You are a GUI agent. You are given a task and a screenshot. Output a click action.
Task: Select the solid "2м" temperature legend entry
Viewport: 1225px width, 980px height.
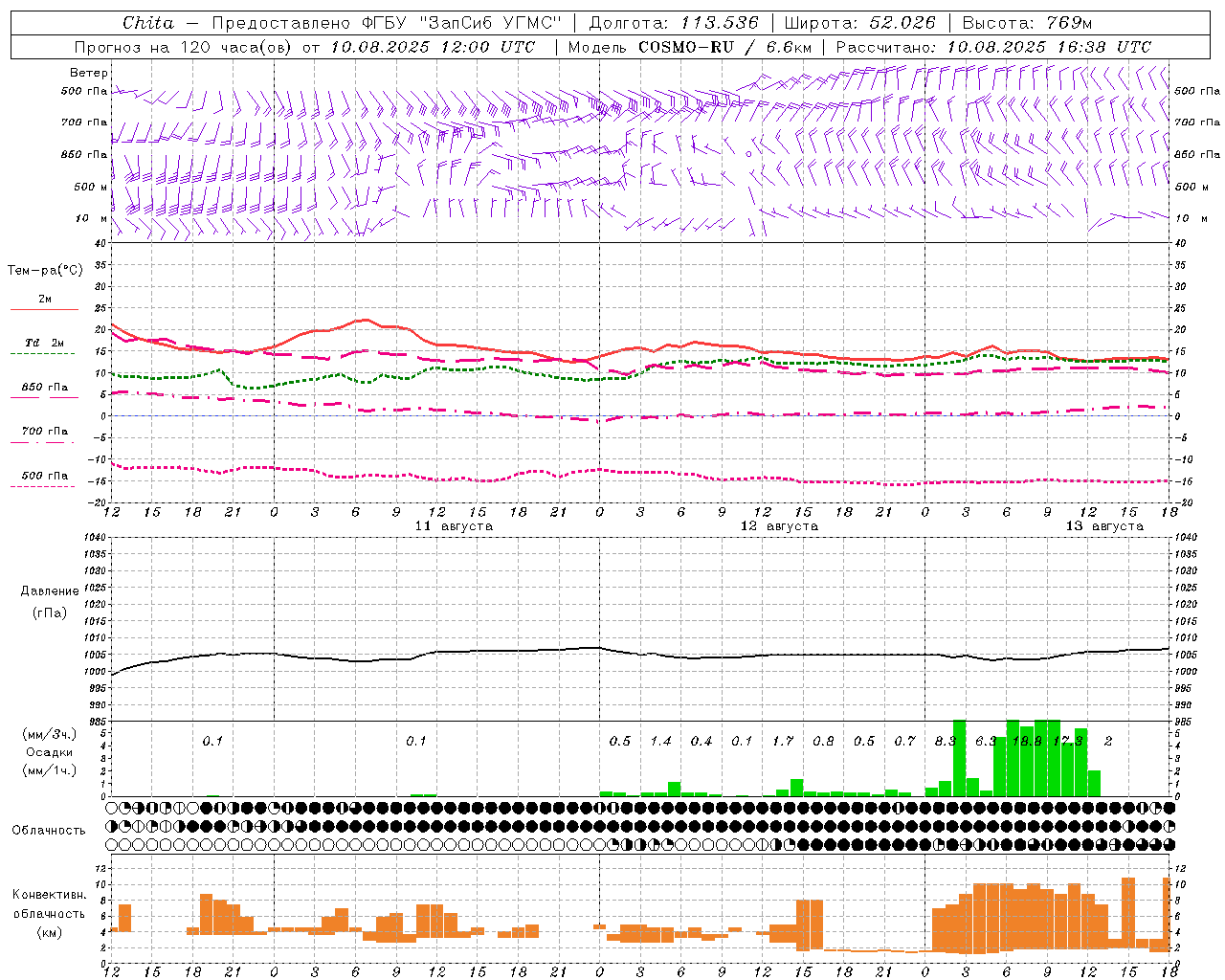pos(45,299)
